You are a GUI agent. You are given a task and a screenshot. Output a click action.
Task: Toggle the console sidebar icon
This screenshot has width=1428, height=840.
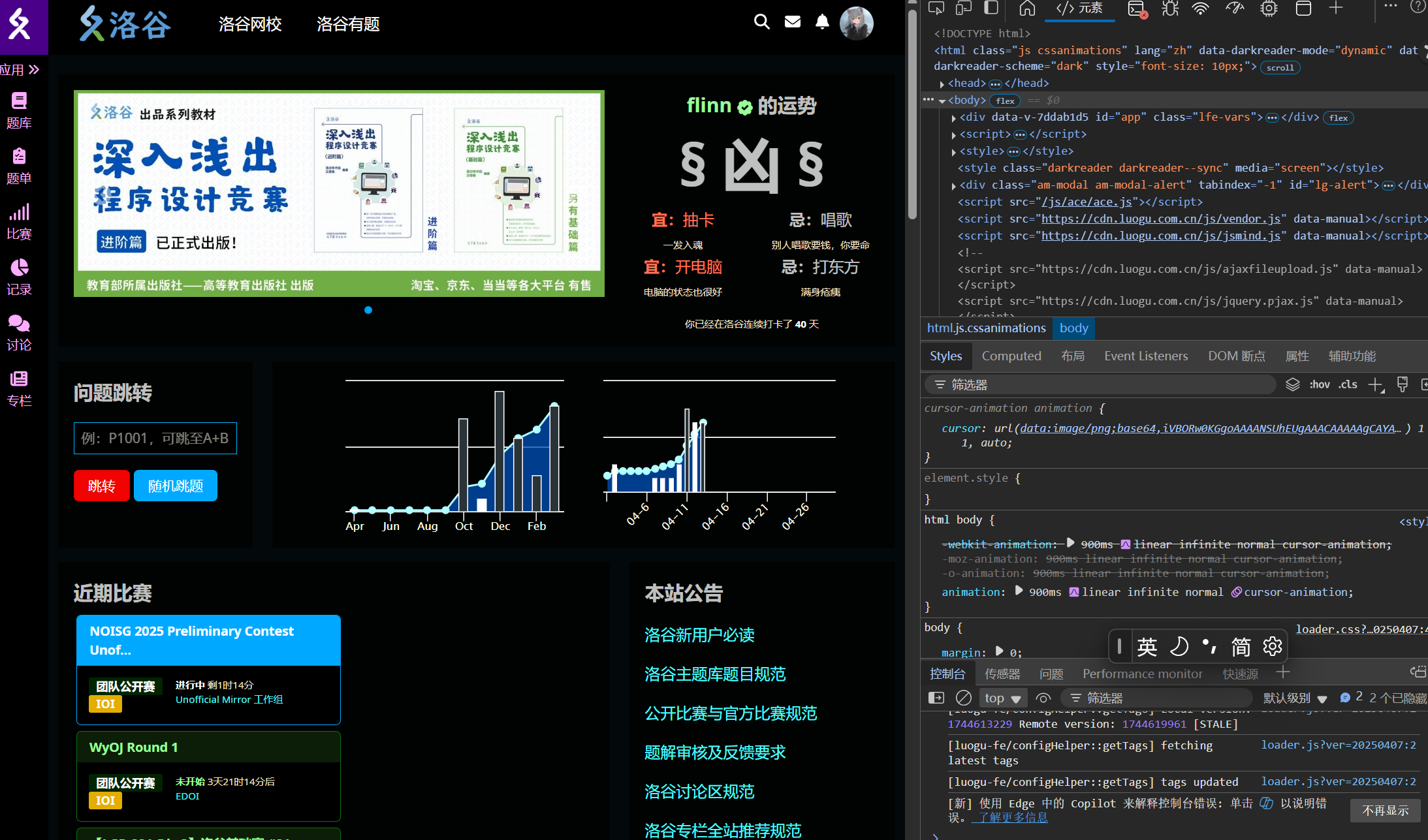click(x=936, y=698)
